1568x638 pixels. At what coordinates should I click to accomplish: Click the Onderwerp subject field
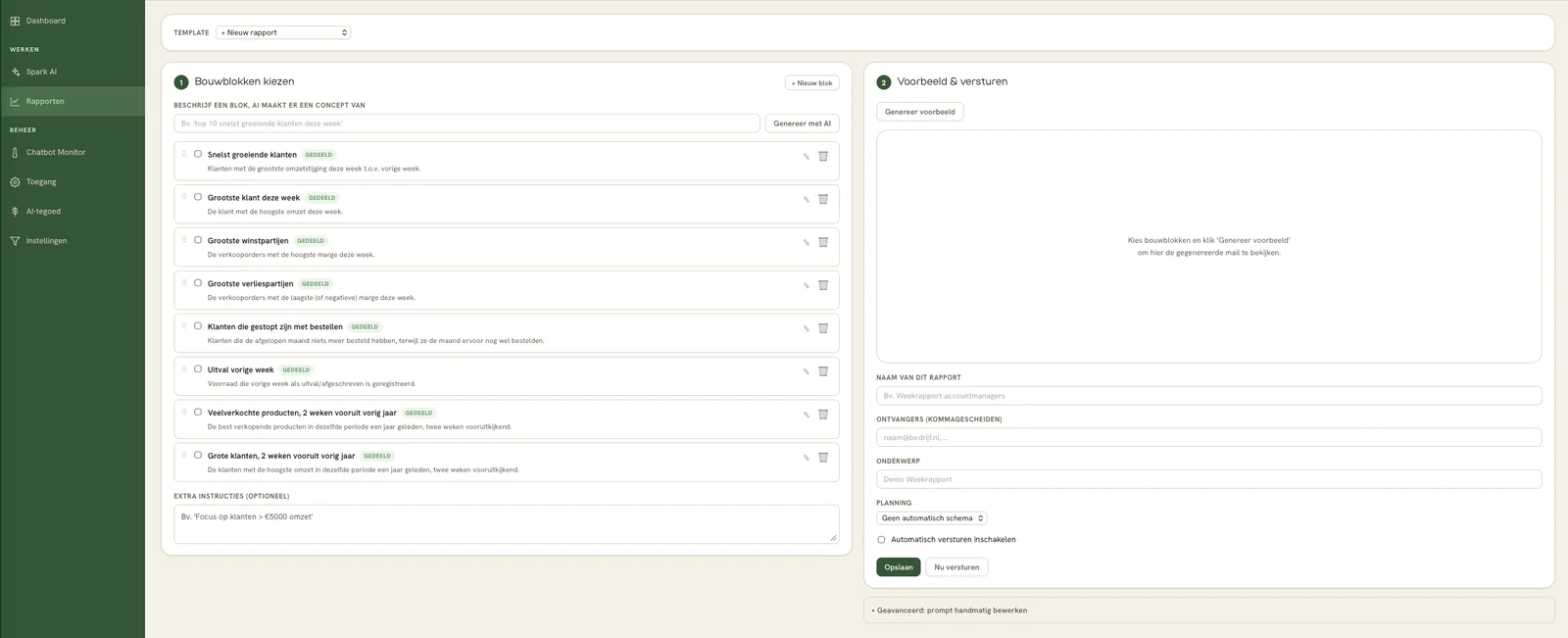pos(1208,479)
